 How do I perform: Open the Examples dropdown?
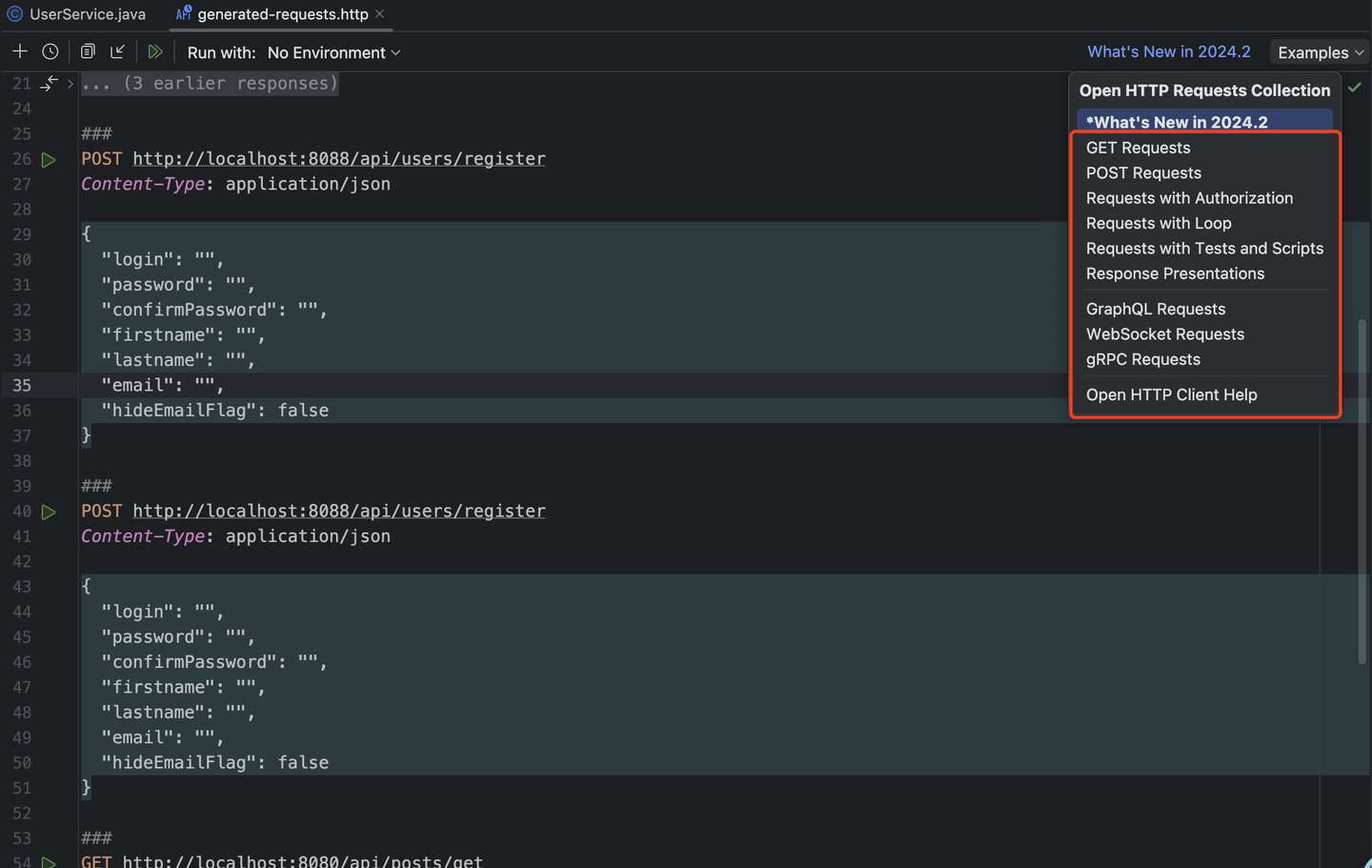pos(1320,52)
